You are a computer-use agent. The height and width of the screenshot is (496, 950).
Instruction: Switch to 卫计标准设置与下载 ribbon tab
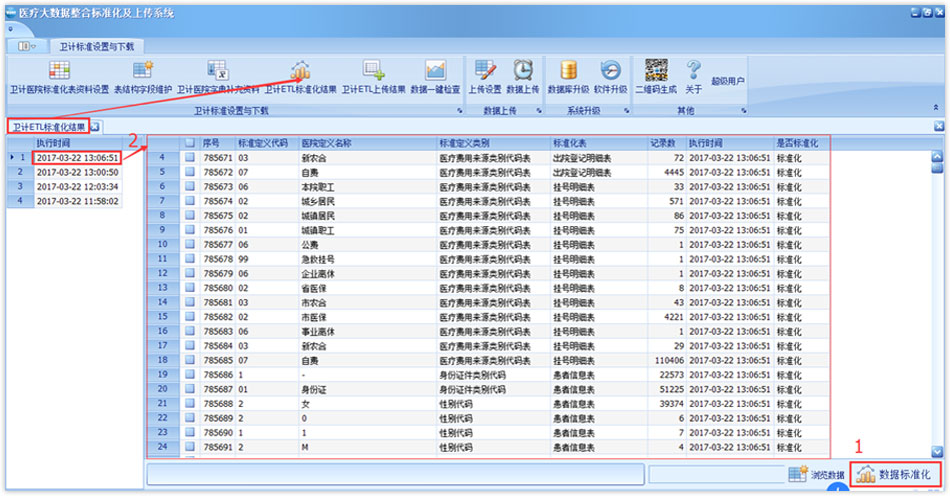96,46
